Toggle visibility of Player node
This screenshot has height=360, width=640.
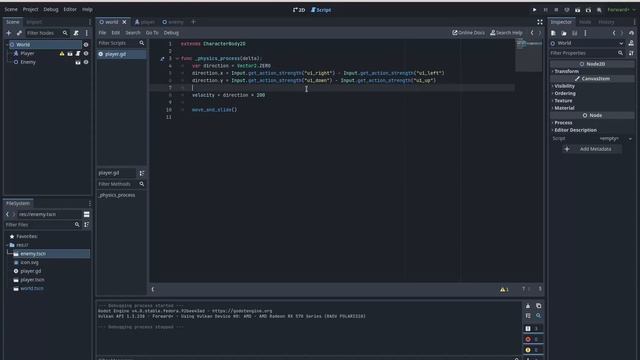coord(86,53)
